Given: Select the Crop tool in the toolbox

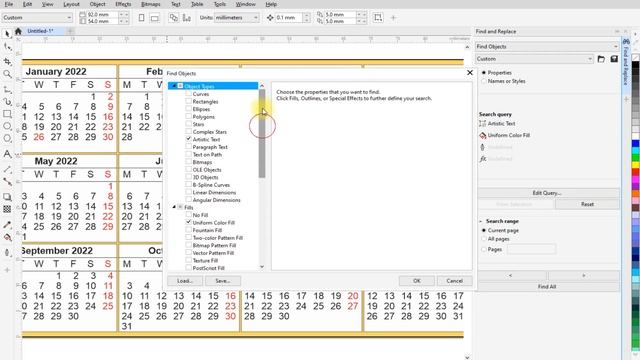Looking at the screenshot, I should [x=7, y=61].
